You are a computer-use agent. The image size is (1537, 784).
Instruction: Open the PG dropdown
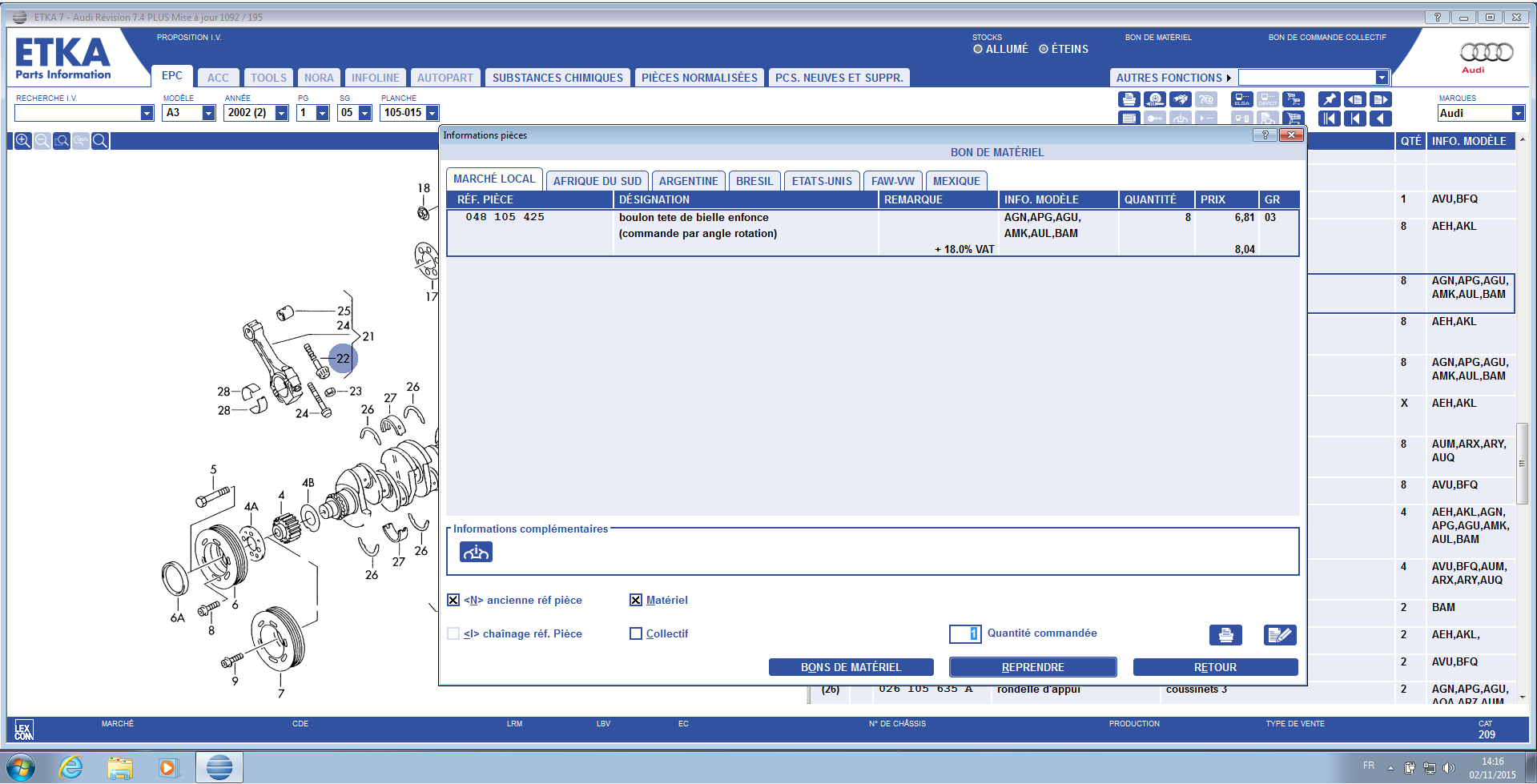click(322, 113)
